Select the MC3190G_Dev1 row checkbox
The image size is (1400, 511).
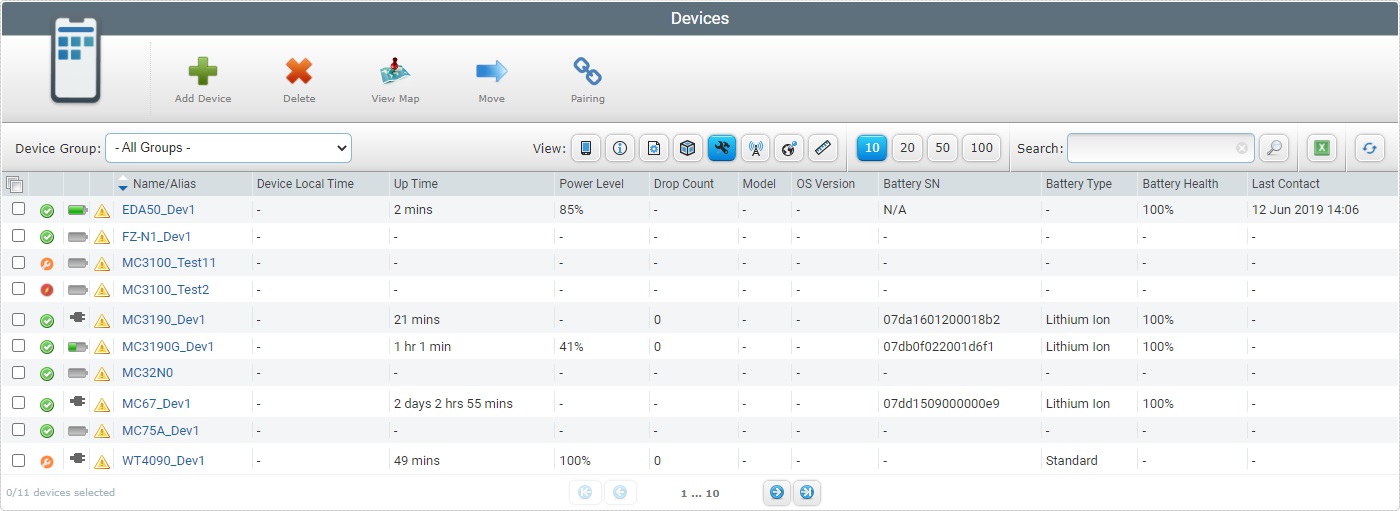(x=18, y=346)
